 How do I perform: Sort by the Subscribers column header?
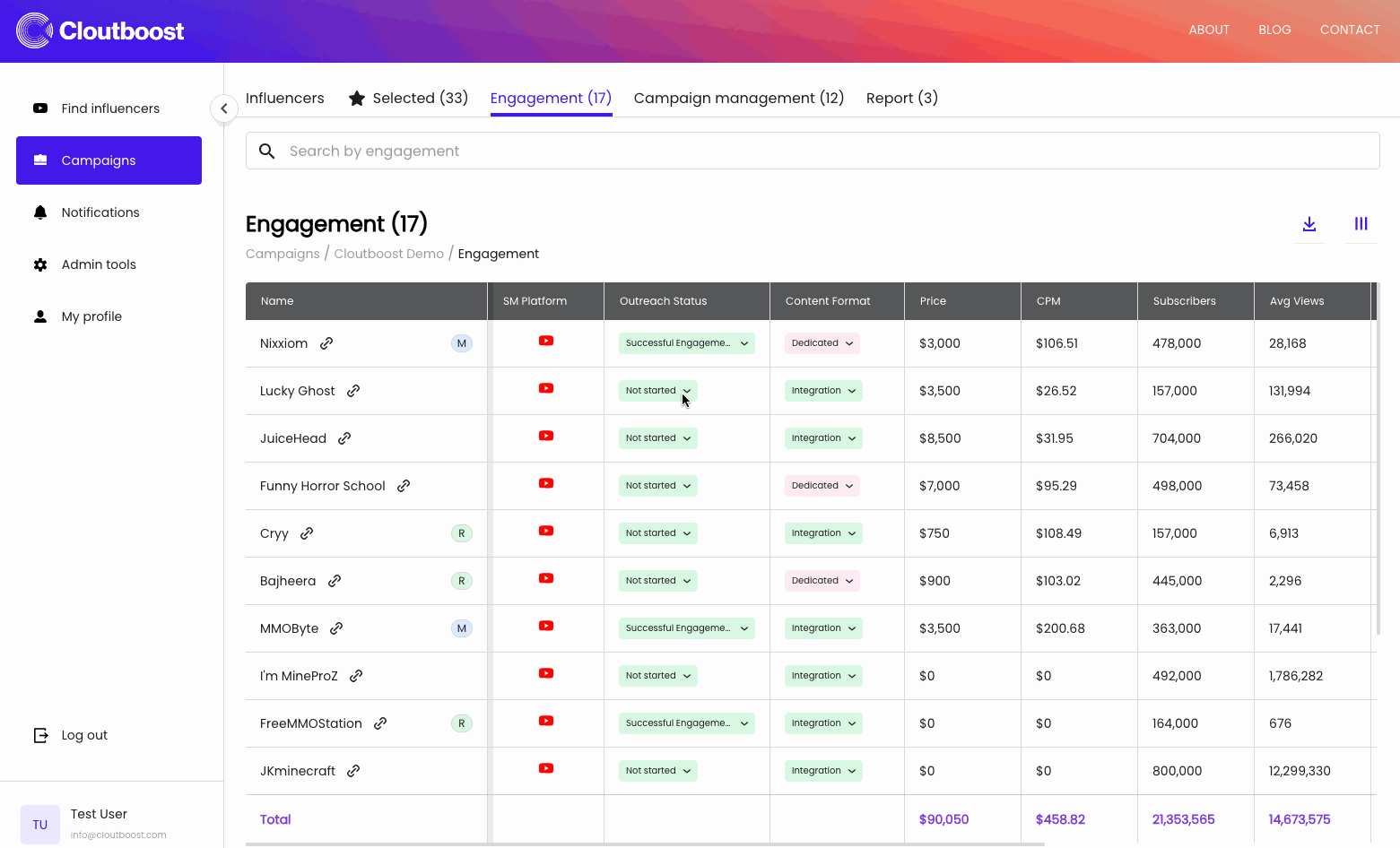point(1196,301)
